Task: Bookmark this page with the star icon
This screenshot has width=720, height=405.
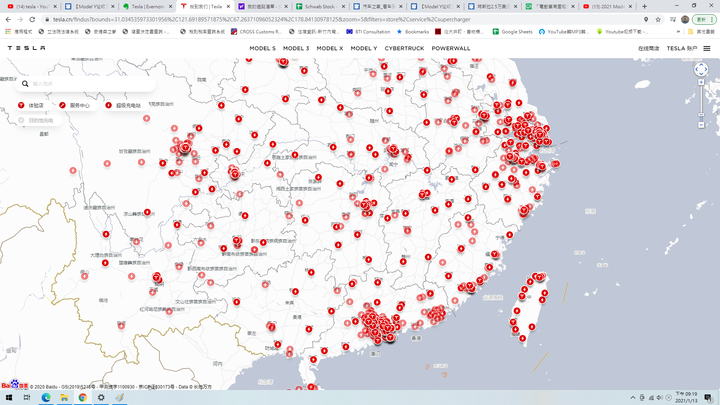Action: point(658,19)
